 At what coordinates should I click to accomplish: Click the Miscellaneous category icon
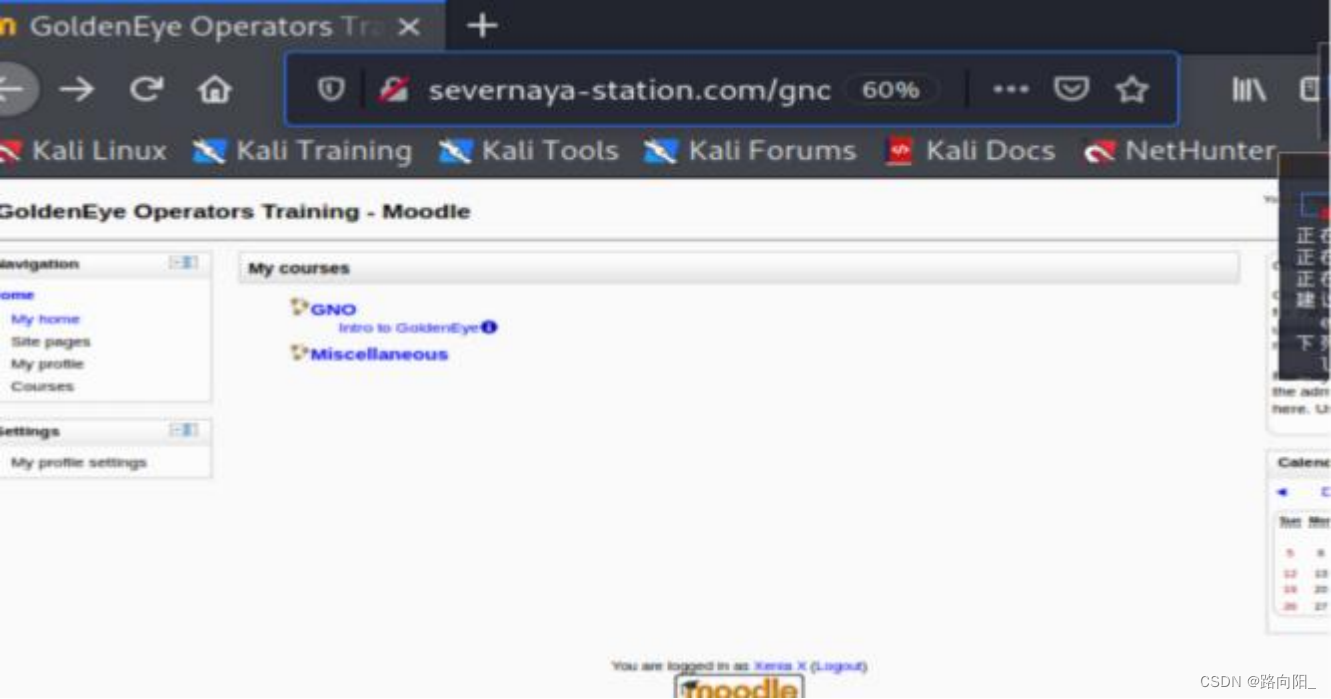click(x=299, y=352)
